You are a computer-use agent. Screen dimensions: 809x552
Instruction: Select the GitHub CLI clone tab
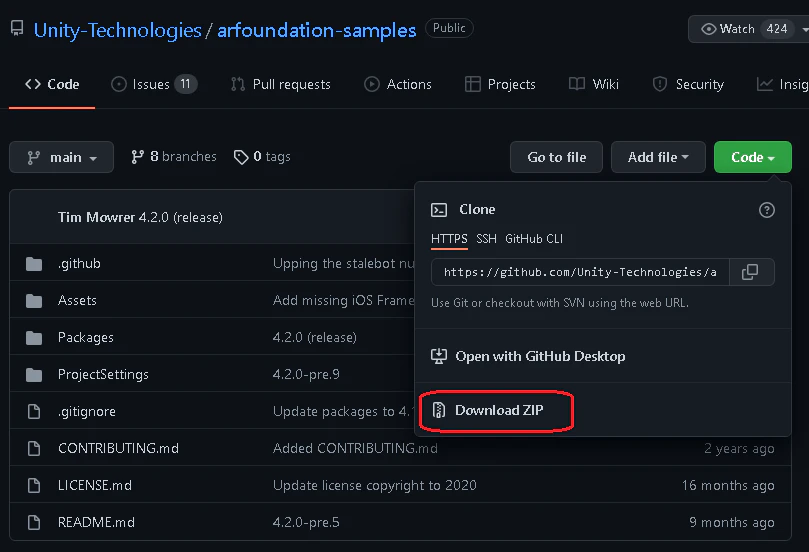[534, 239]
